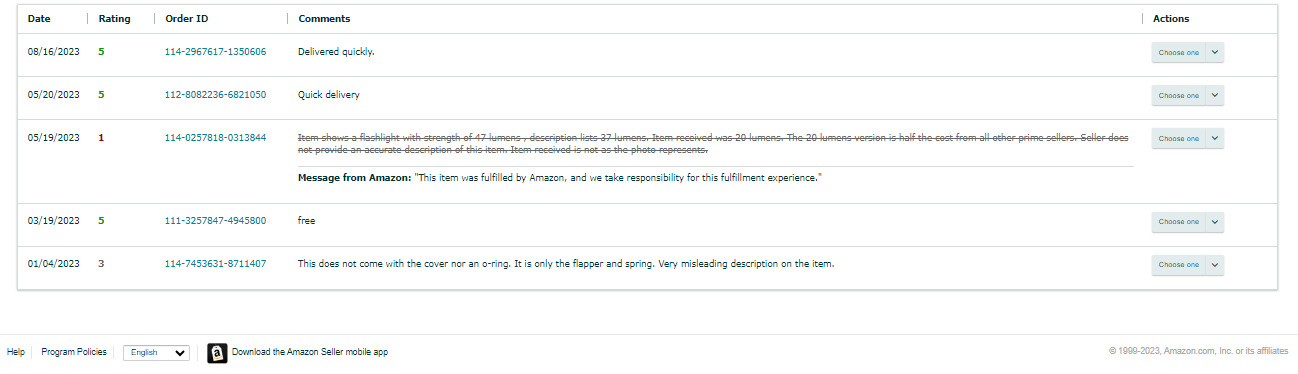Screen dimensions: 1298x374
Task: Open Choose one dropdown for 05/20/2023 feedback
Action: [x=1188, y=95]
